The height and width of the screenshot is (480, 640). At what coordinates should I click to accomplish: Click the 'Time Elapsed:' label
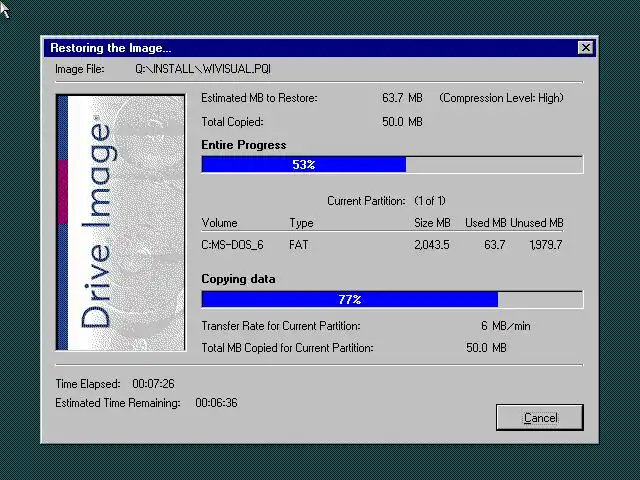[88, 384]
